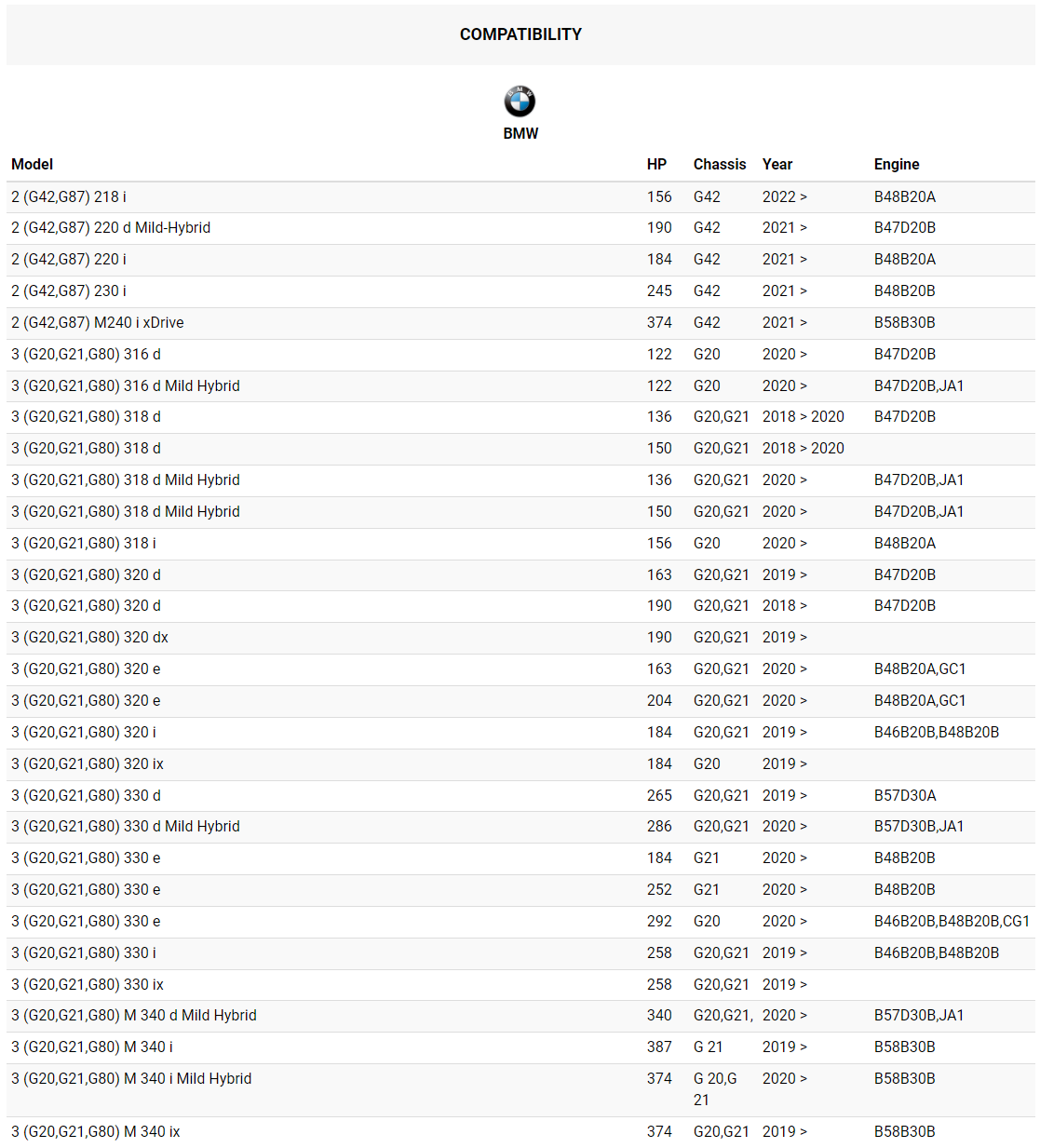Viewport: 1040px width, 1148px height.
Task: Select the 316 d Mild Hybrid row
Action: pos(520,385)
